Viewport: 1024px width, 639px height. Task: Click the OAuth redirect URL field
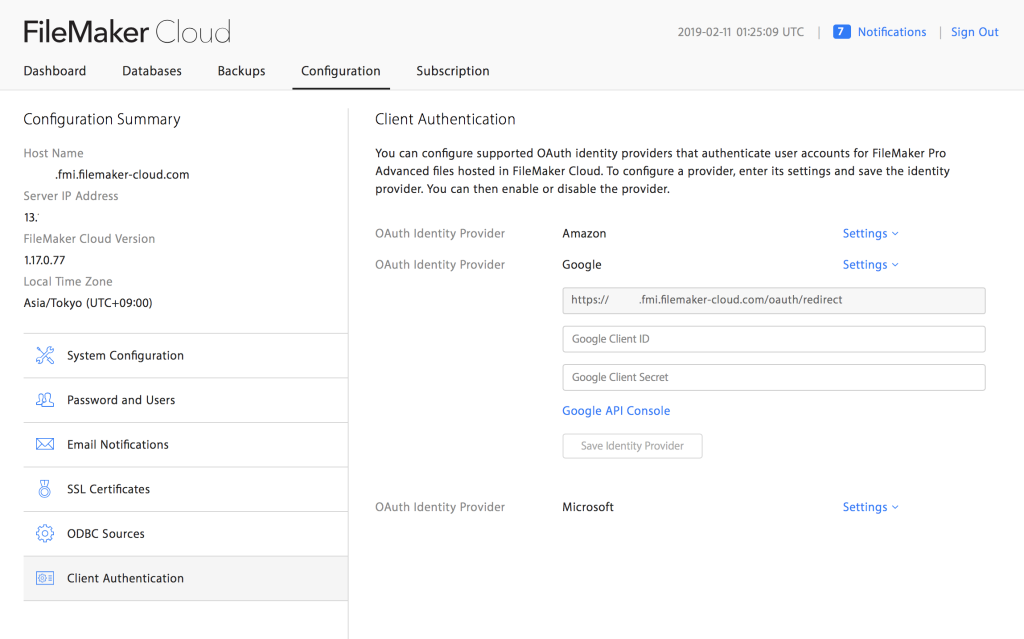pos(774,301)
